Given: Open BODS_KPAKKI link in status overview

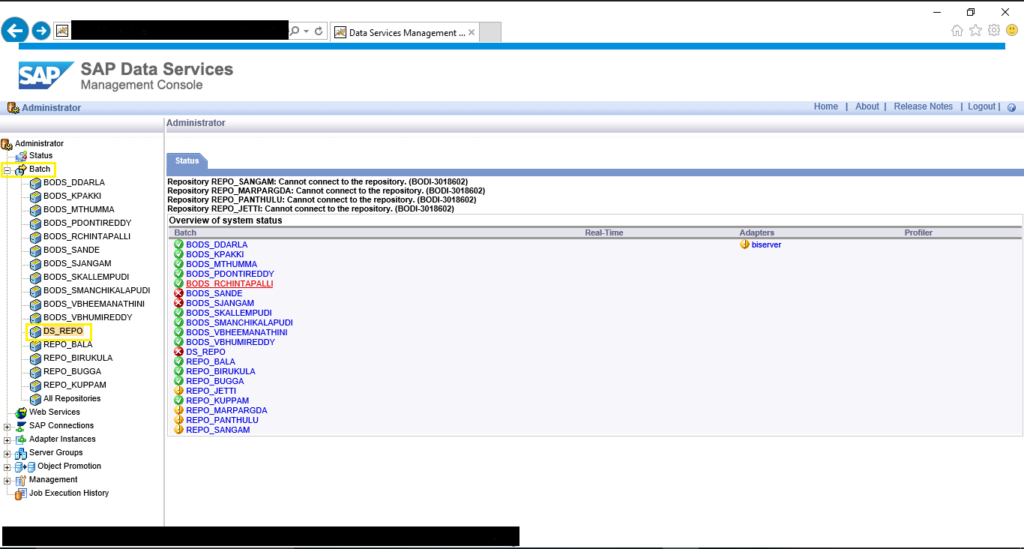Looking at the screenshot, I should click(215, 255).
